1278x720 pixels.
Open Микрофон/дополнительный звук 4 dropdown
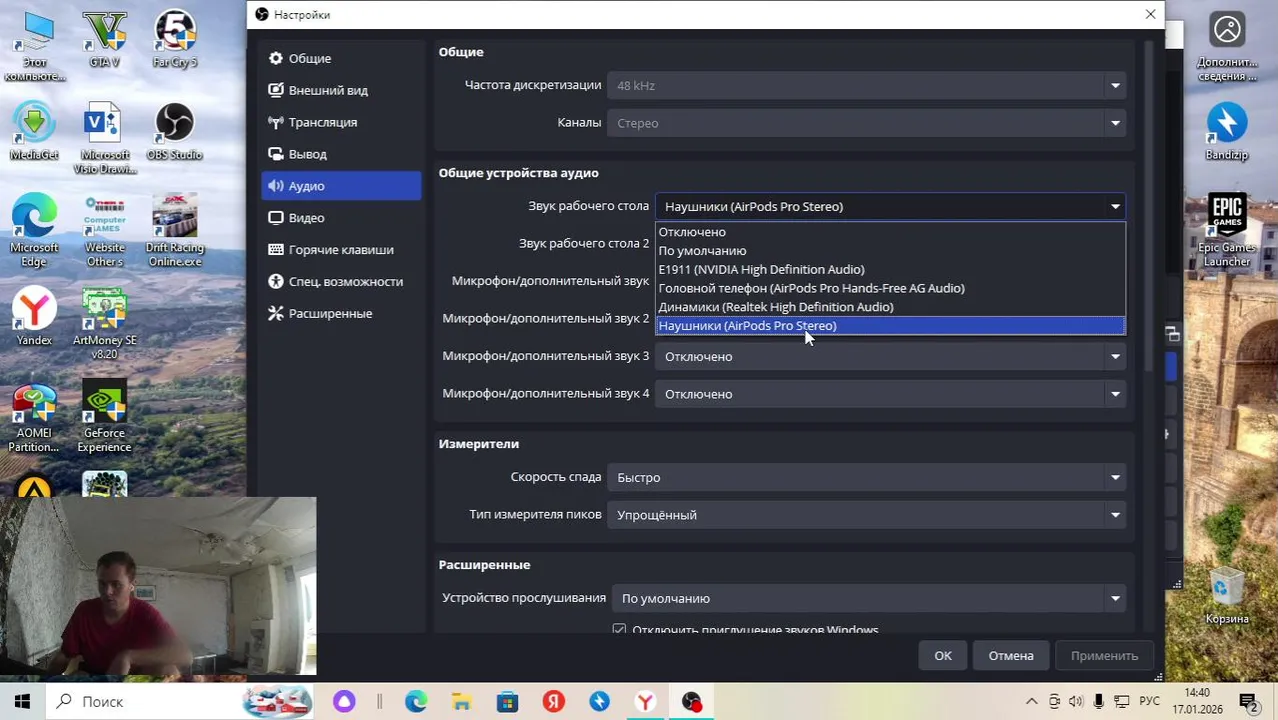click(890, 394)
